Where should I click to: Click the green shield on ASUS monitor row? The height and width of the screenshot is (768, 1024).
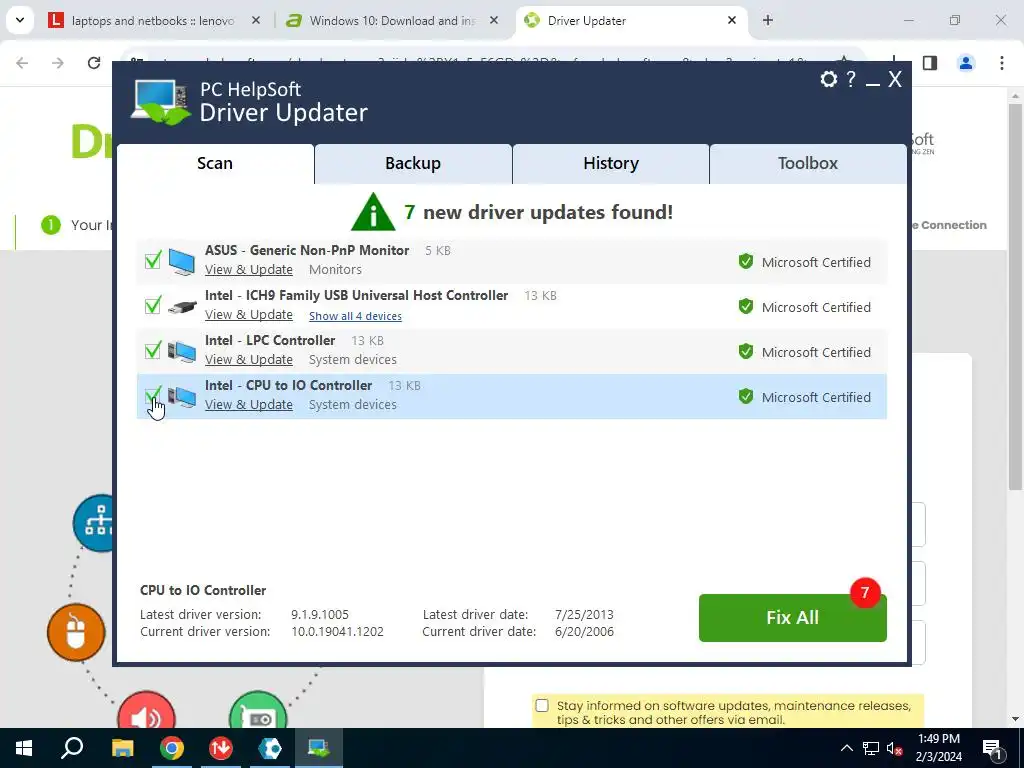746,261
